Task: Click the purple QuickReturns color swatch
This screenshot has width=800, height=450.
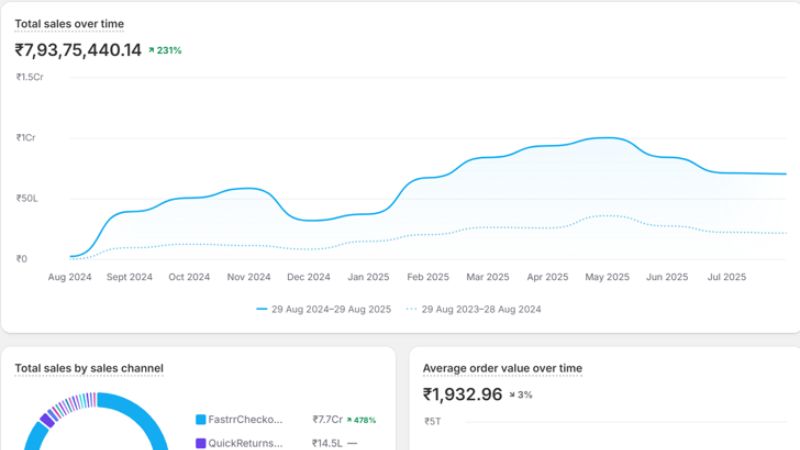Action: pyautogui.click(x=200, y=442)
